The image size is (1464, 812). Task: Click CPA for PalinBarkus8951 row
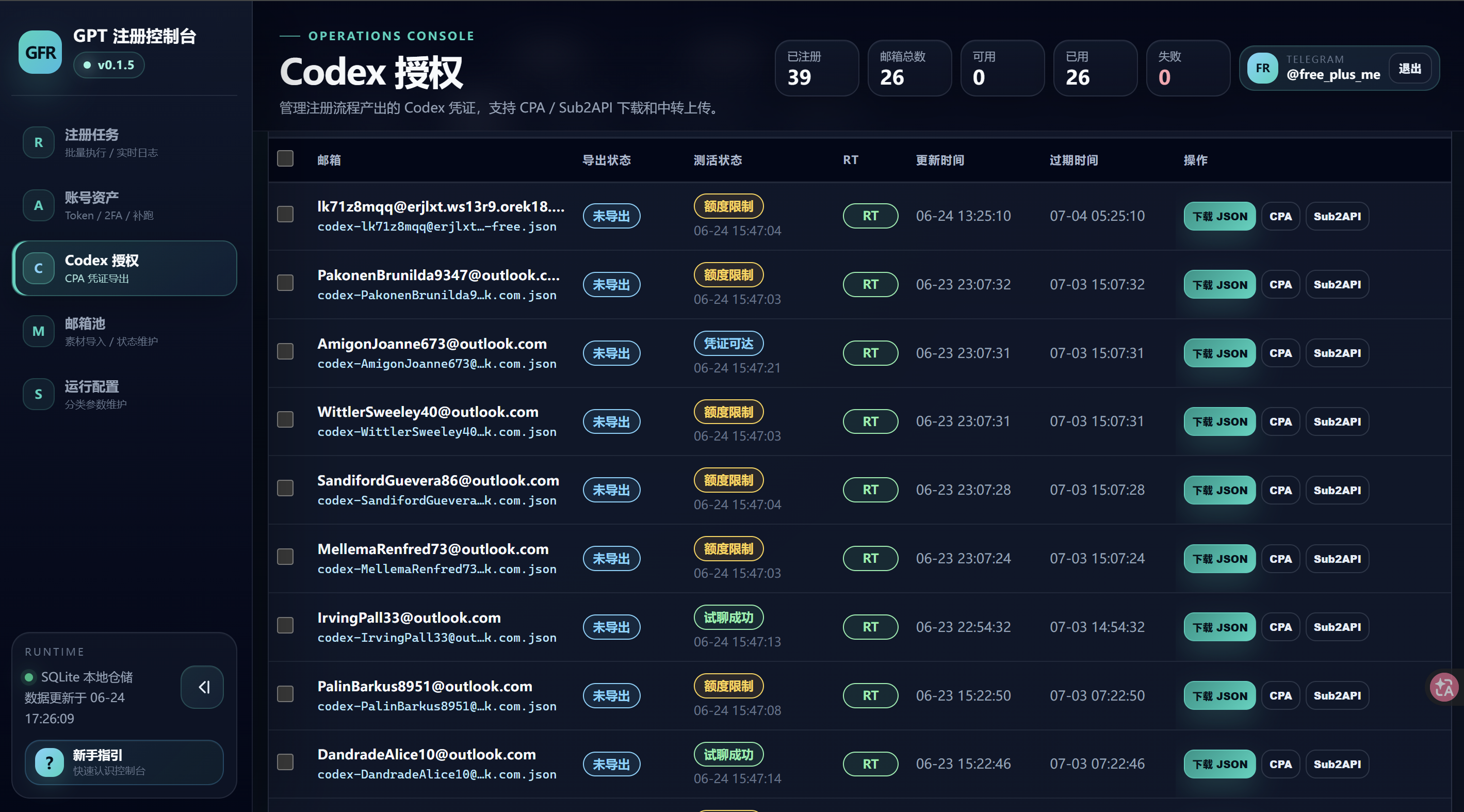pyautogui.click(x=1280, y=696)
